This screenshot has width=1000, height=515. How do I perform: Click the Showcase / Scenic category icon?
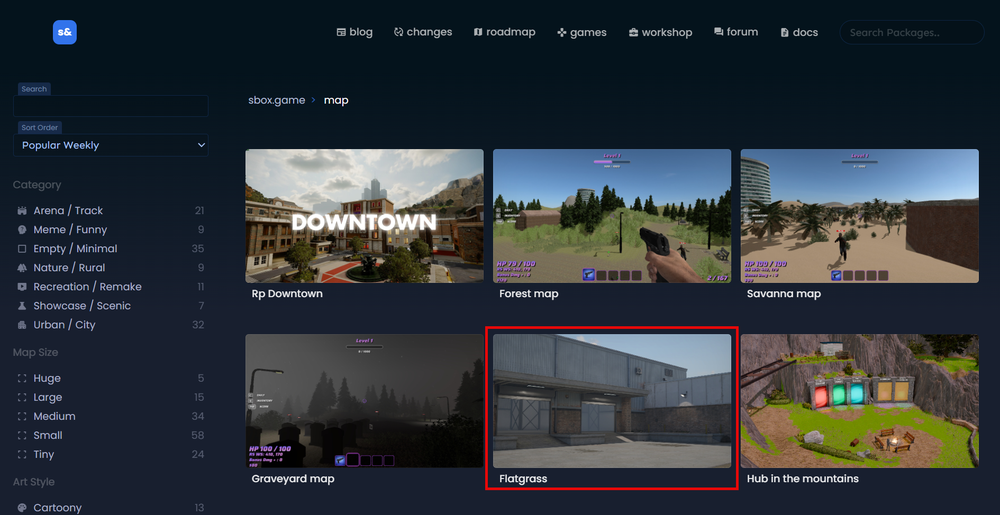22,306
